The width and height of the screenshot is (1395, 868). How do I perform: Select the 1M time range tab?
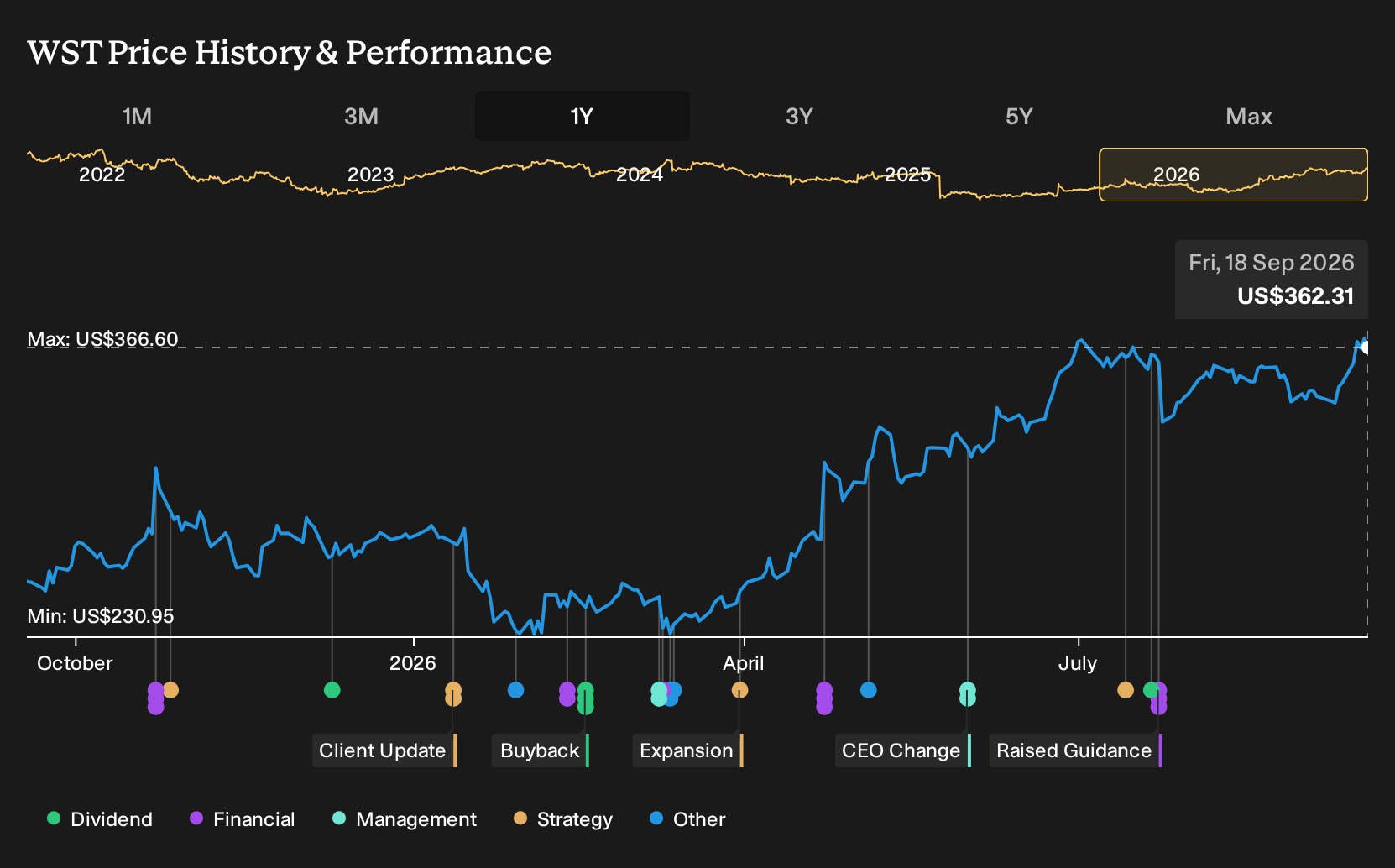137,116
